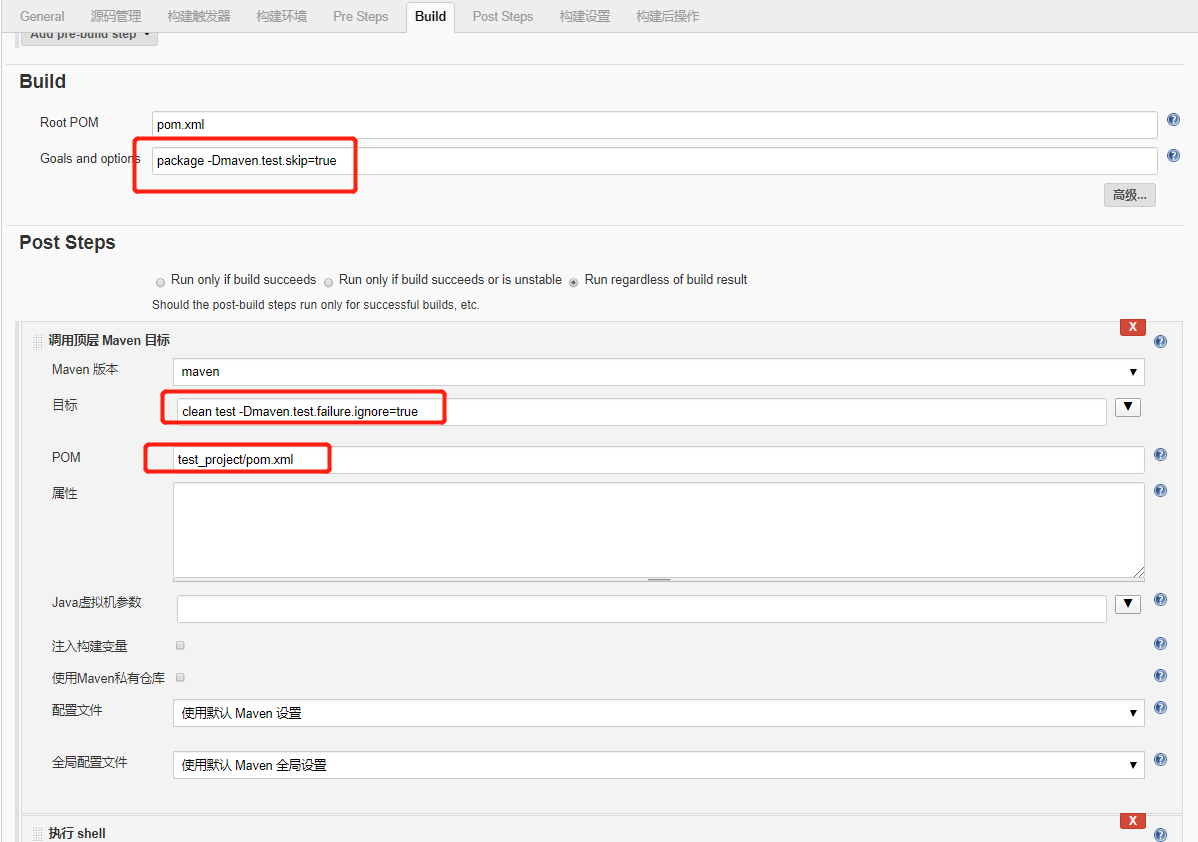Viewport: 1198px width, 842px height.
Task: Delete the 调用顶层 Maven 目标 post step
Action: point(1131,326)
